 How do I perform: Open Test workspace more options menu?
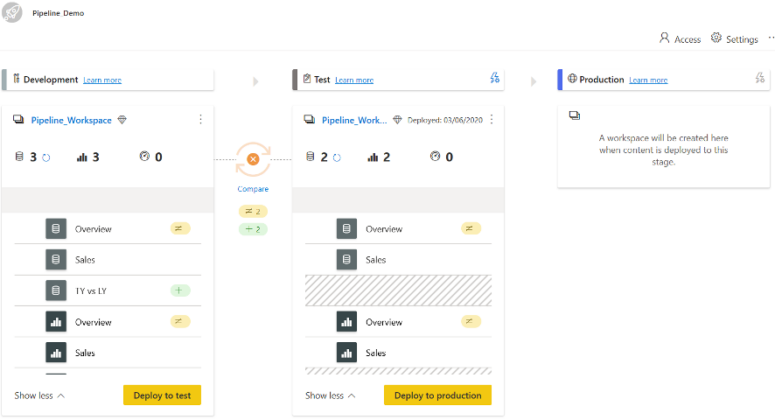tap(491, 120)
